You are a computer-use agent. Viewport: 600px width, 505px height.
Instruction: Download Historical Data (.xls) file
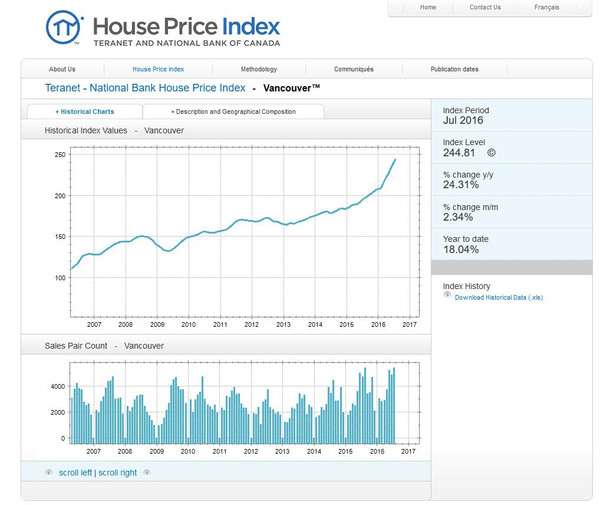[499, 298]
